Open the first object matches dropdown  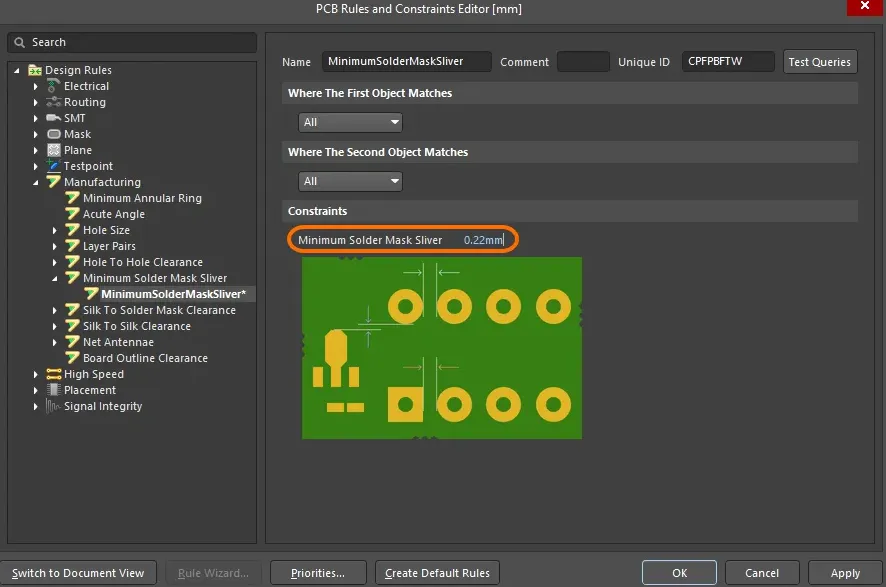click(350, 122)
